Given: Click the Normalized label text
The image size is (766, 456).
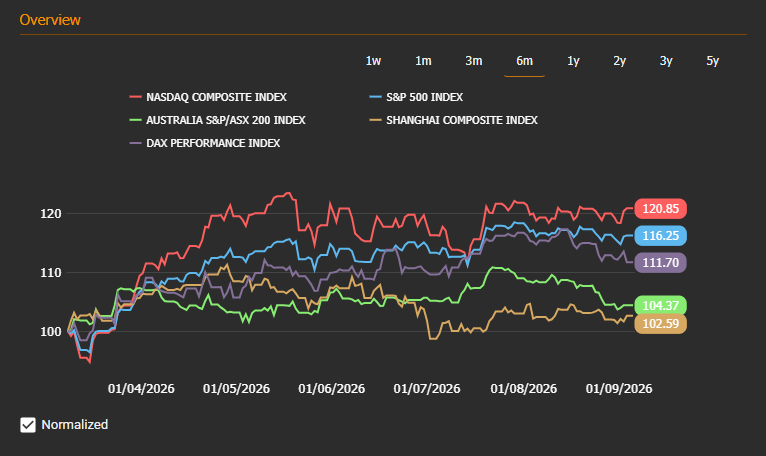Looking at the screenshot, I should click(75, 425).
